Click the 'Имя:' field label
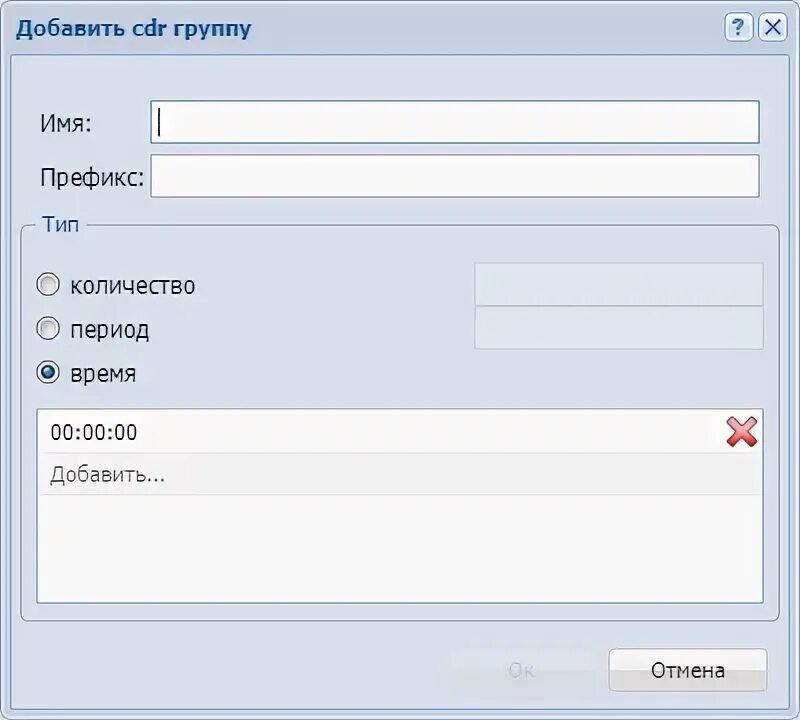 [x=66, y=123]
